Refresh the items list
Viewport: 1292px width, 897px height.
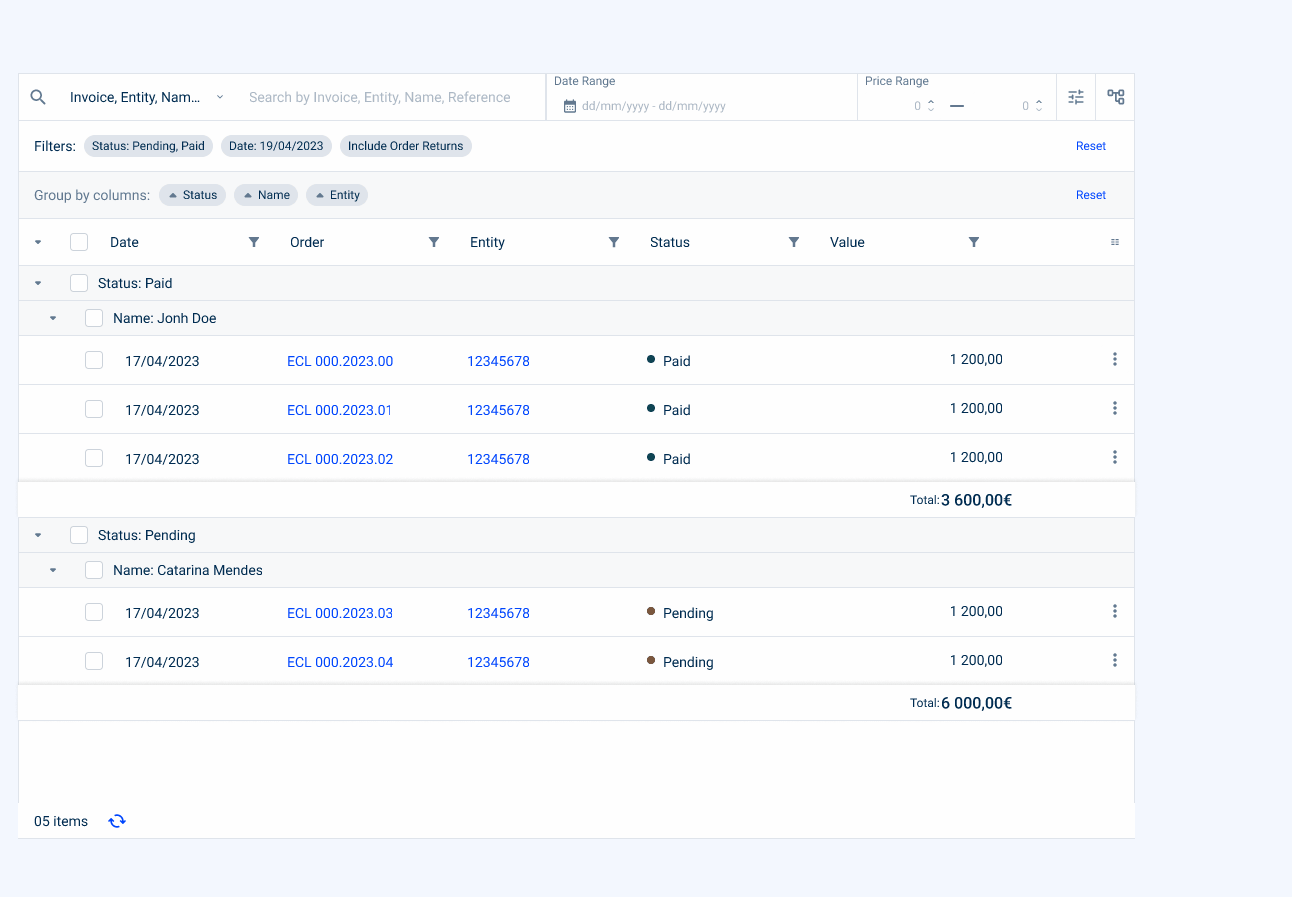(117, 821)
